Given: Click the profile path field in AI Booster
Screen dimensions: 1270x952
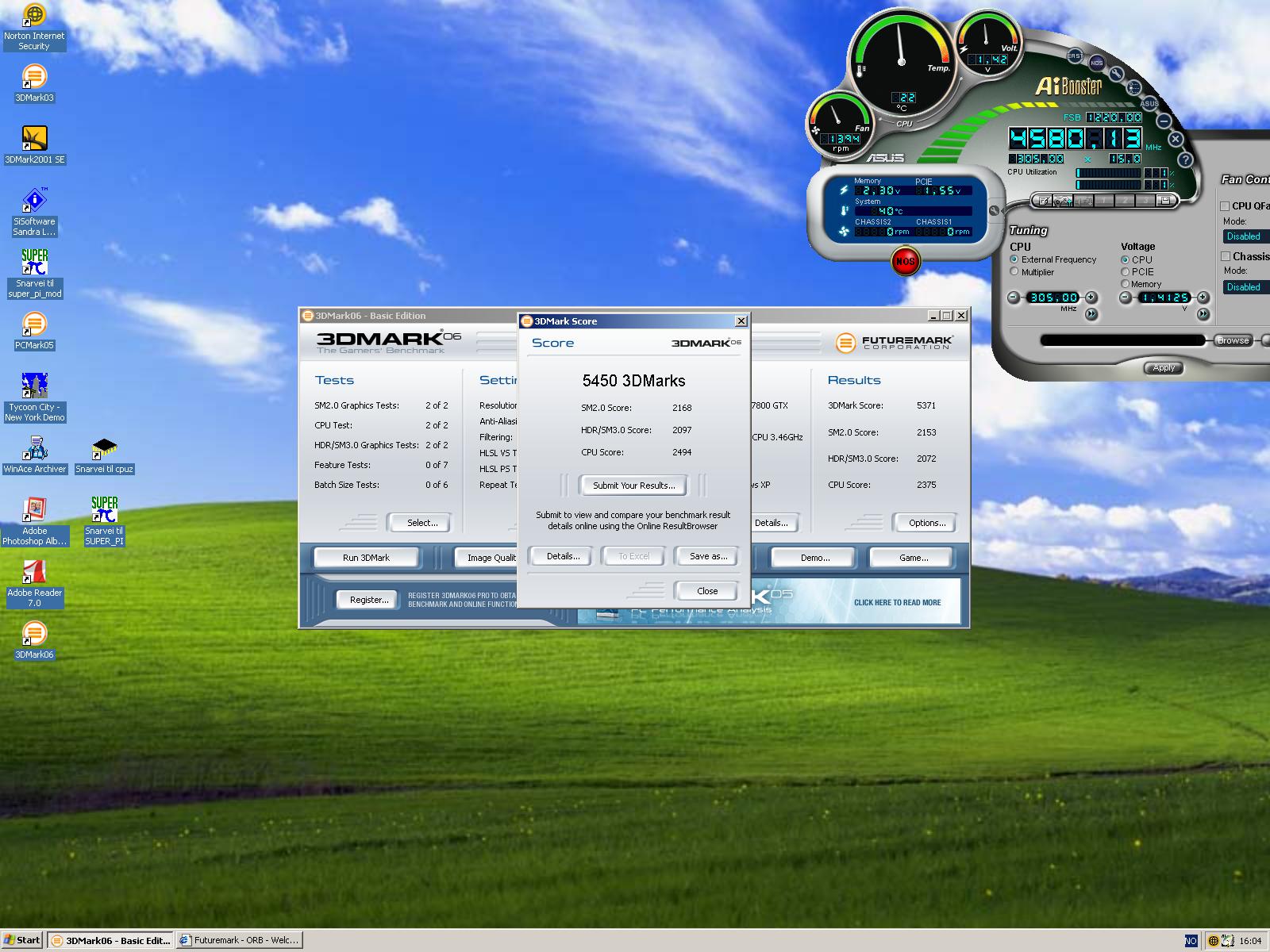Looking at the screenshot, I should tap(1122, 340).
